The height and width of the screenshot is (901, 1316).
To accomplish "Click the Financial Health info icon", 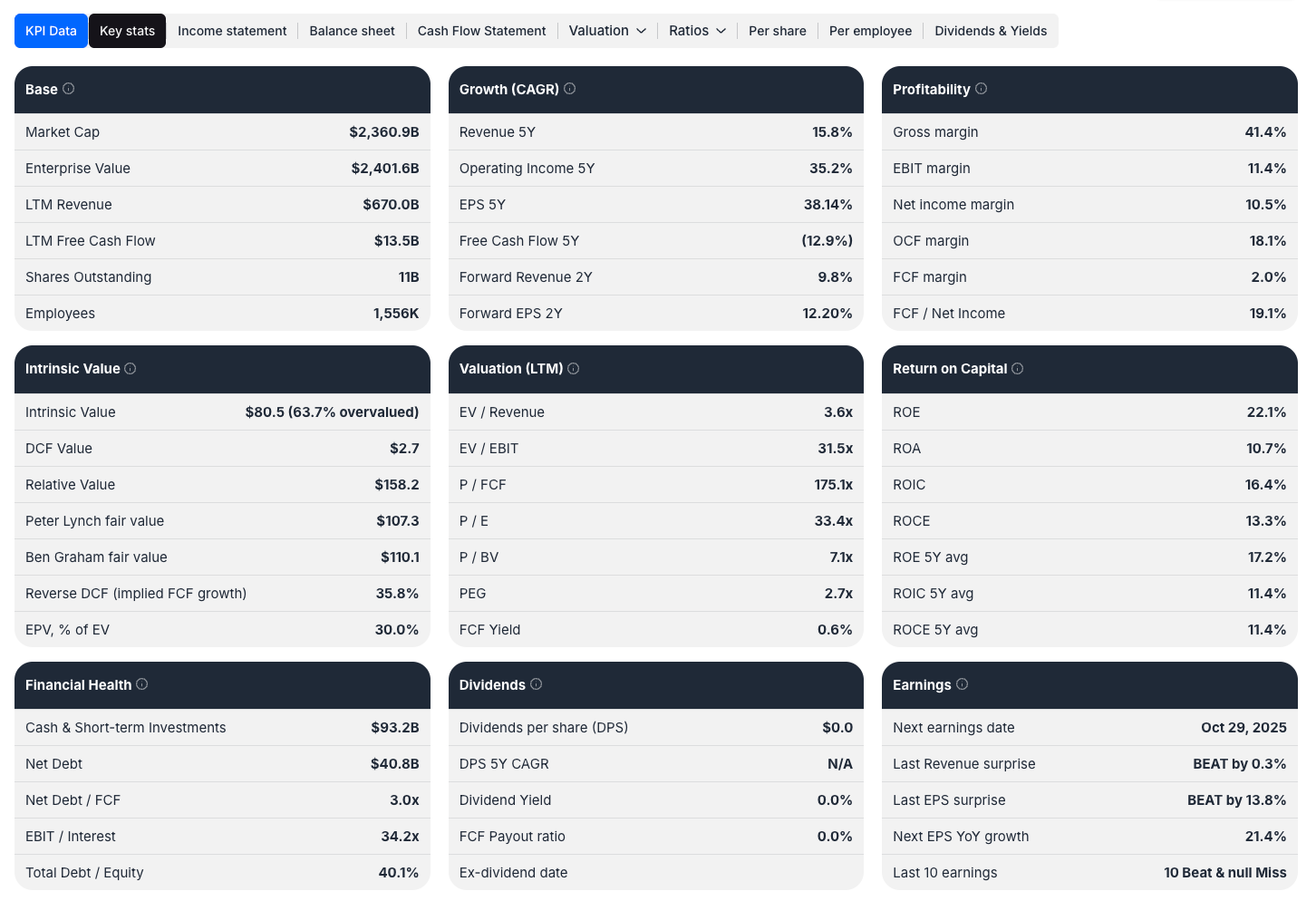I will coord(141,685).
